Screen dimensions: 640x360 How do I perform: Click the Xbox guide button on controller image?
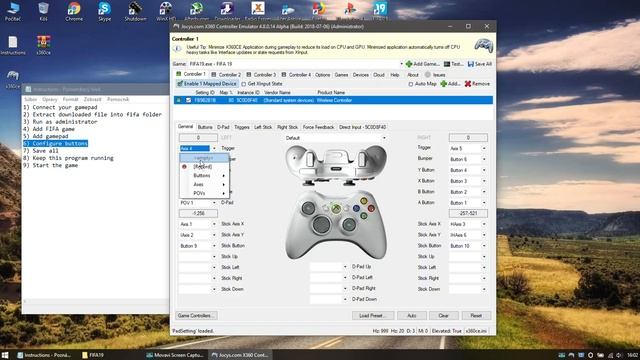(x=336, y=209)
